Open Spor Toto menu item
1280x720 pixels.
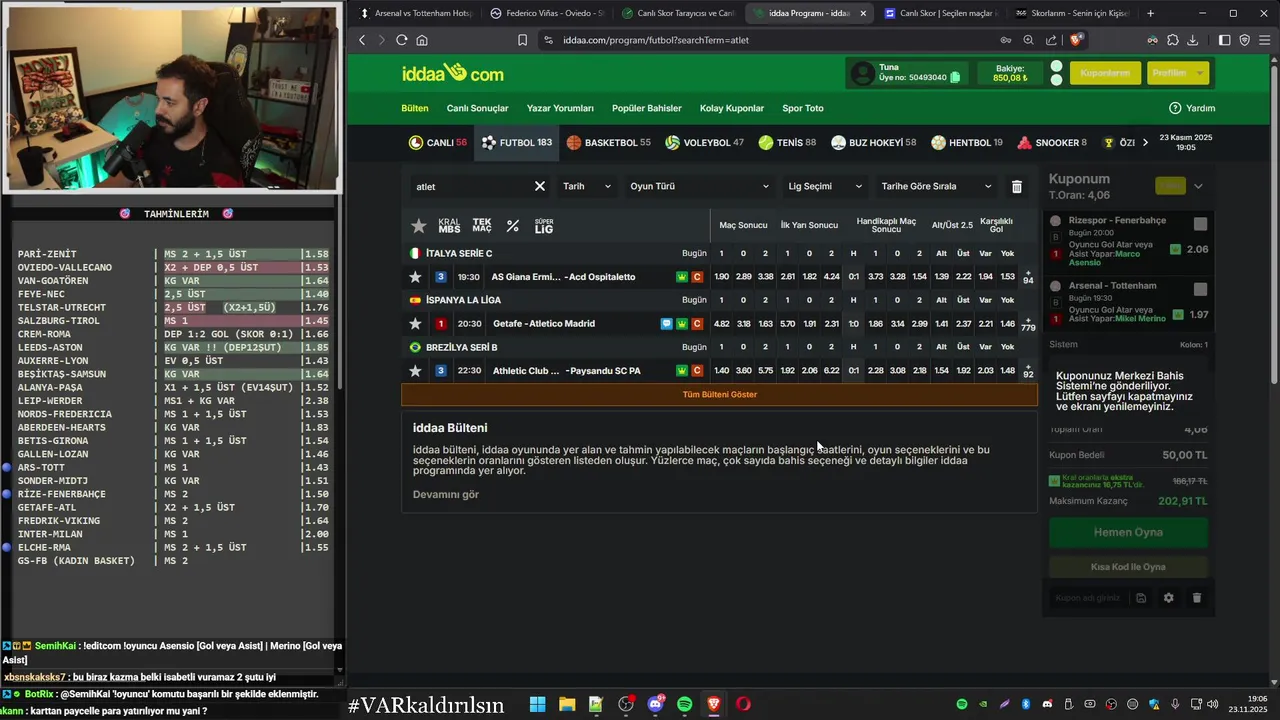[x=803, y=108]
